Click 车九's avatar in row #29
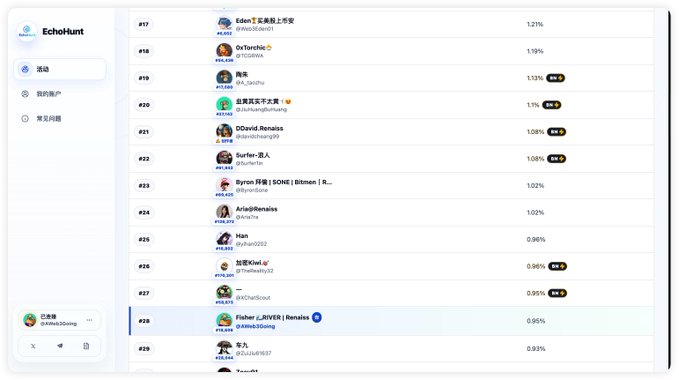This screenshot has width=679, height=380. (x=224, y=348)
